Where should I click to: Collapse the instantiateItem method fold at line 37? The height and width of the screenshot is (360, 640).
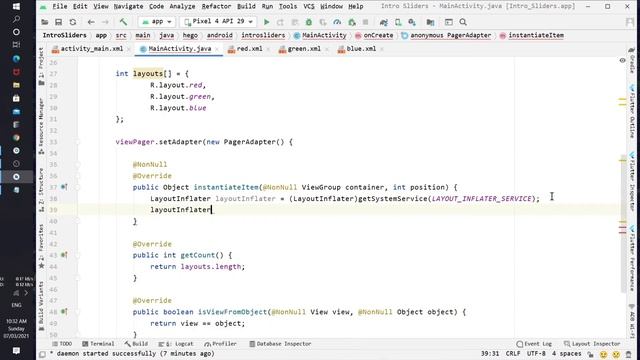tap(77, 187)
